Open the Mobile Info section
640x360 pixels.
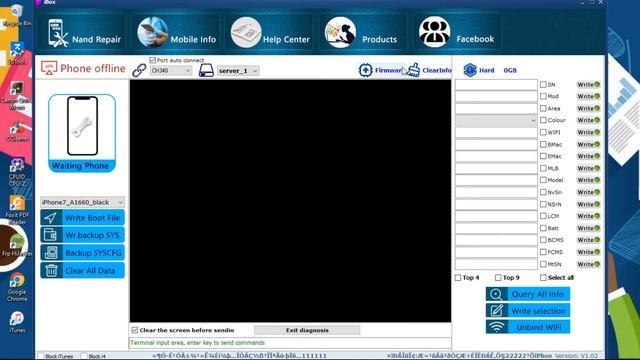point(176,33)
